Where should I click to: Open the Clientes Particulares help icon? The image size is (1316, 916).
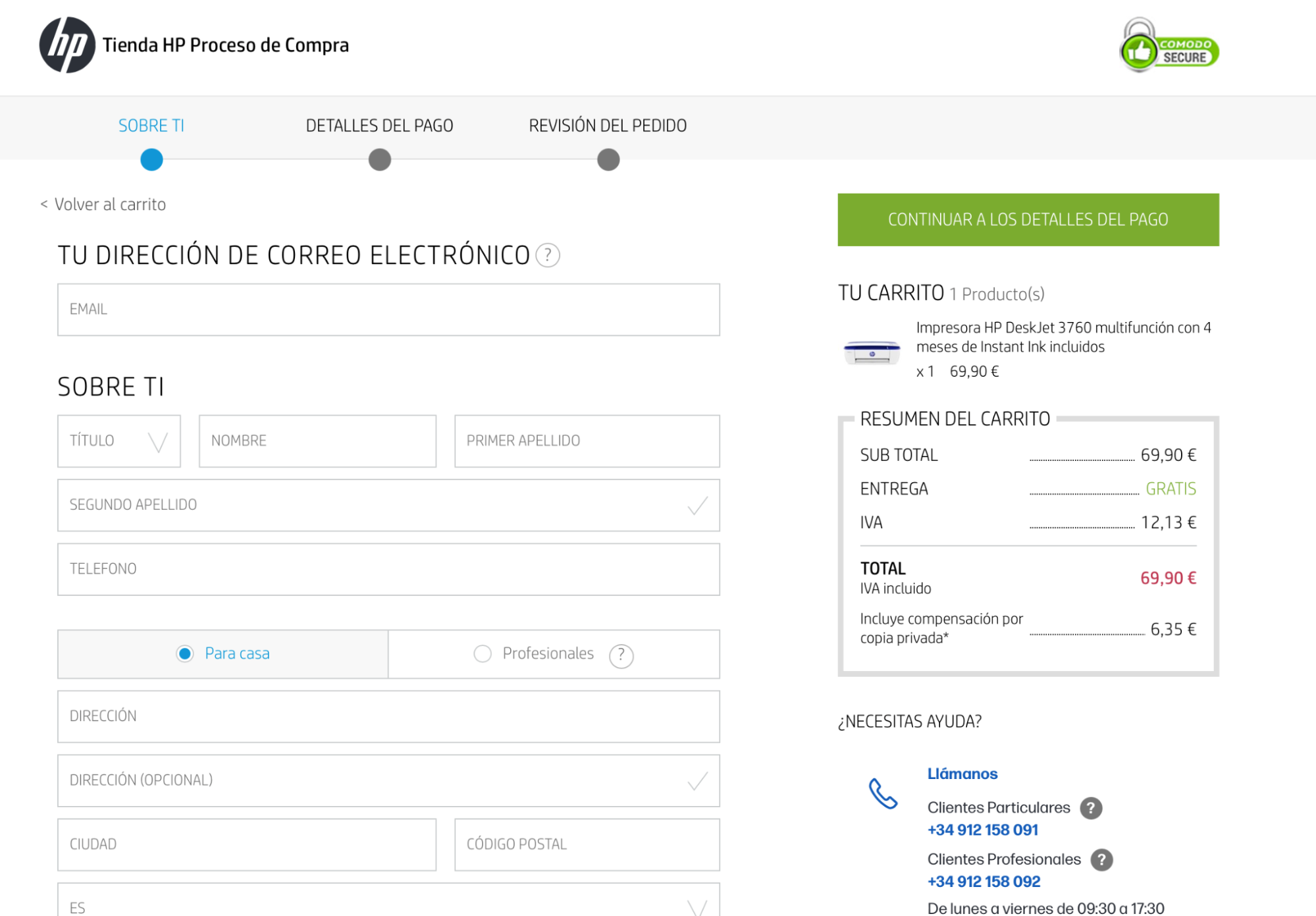[x=1091, y=808]
